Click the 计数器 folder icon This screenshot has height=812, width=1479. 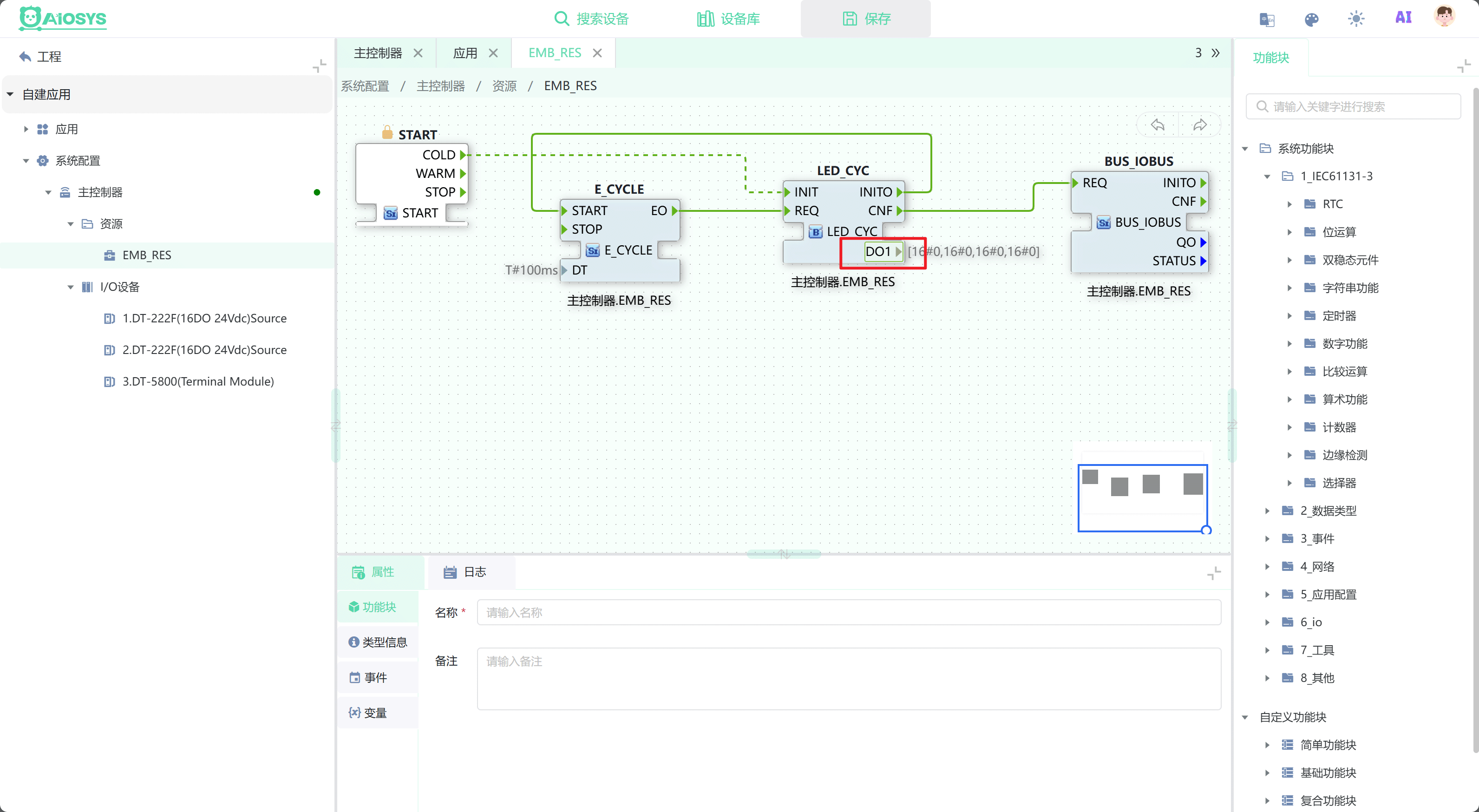[x=1310, y=427]
